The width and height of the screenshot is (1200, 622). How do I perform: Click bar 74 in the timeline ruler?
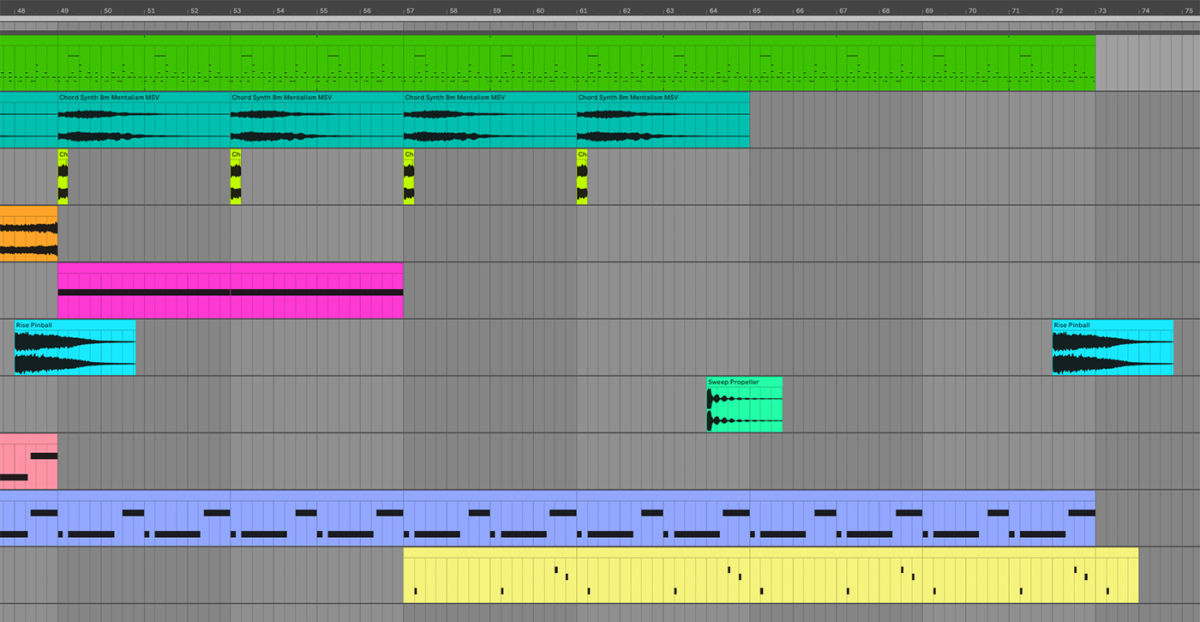(1145, 9)
